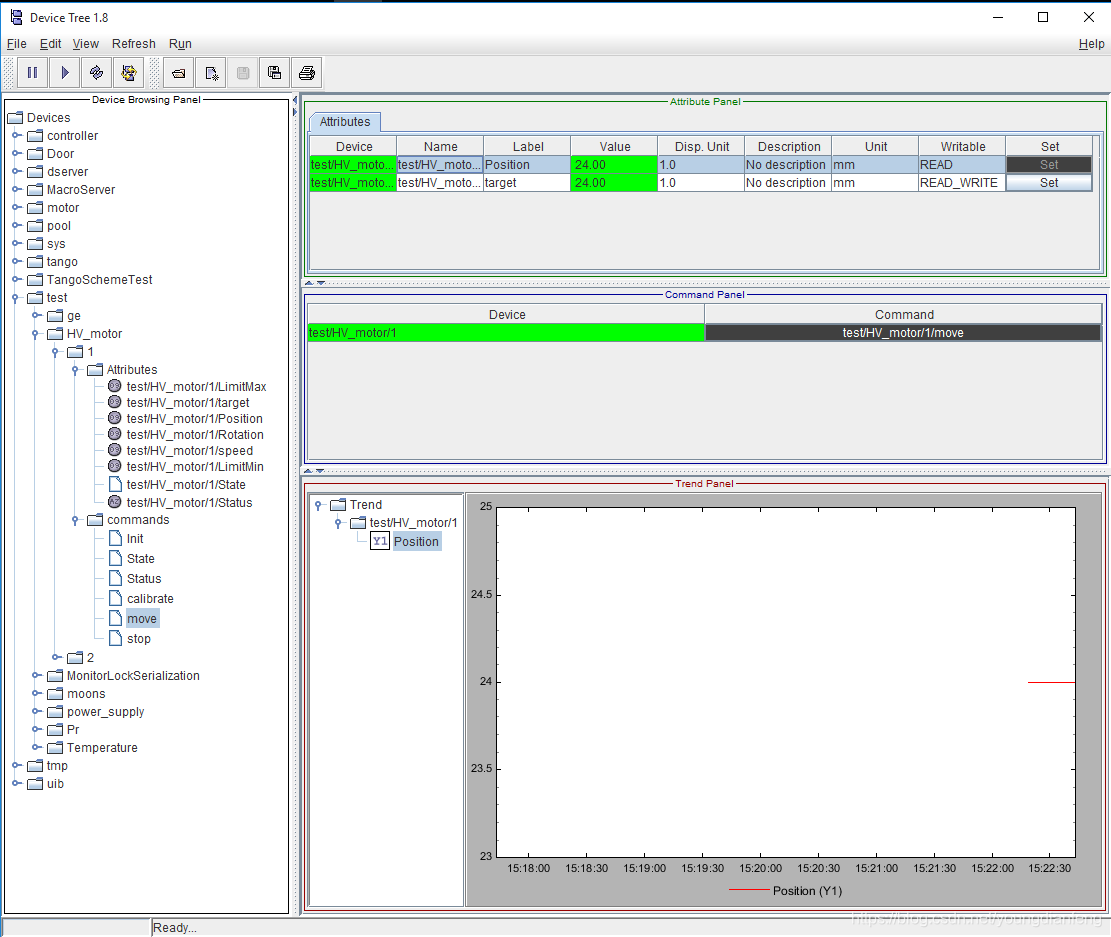Select the Status command in tree
Viewport: 1111px width, 937px height.
tap(144, 578)
